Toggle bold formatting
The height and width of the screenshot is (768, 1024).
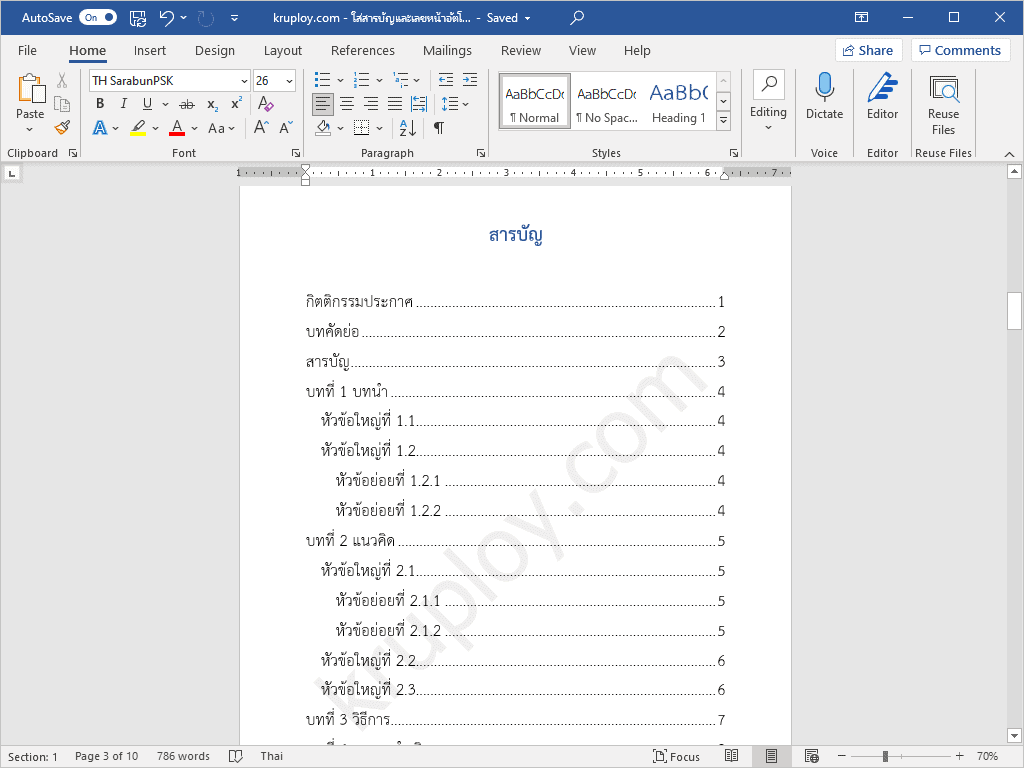(x=99, y=103)
